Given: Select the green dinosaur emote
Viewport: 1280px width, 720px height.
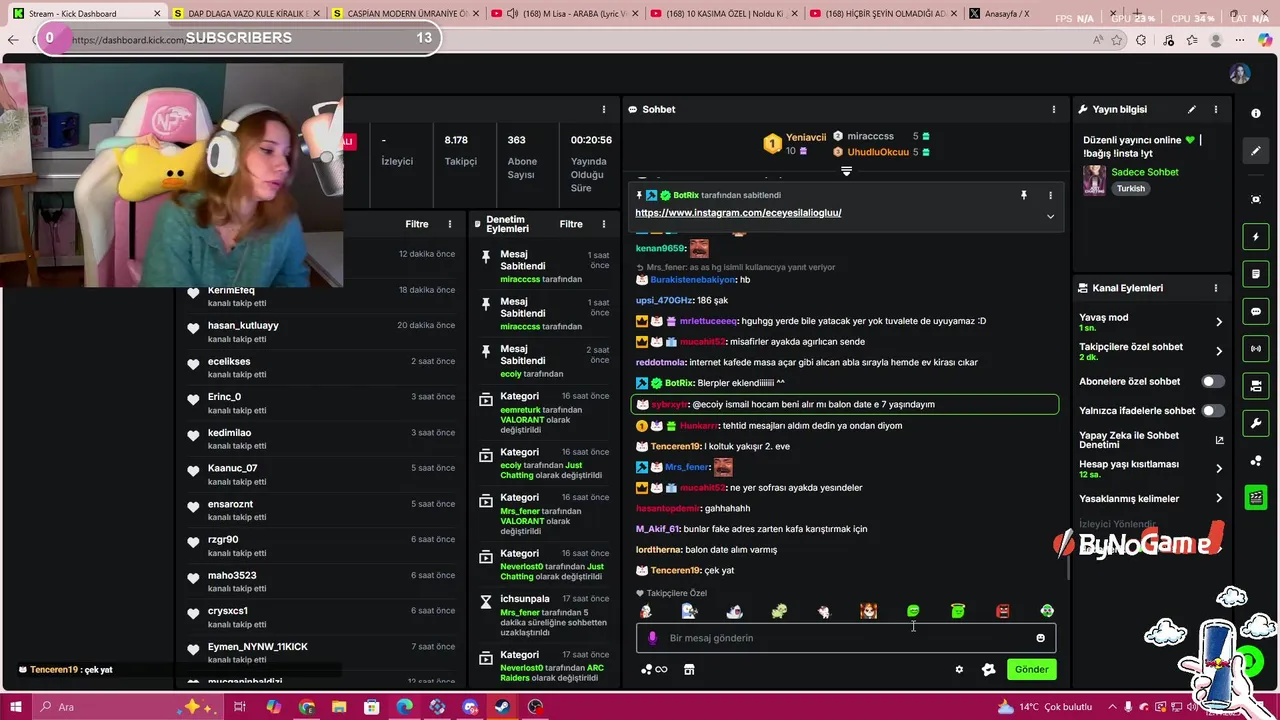Looking at the screenshot, I should click(x=779, y=611).
